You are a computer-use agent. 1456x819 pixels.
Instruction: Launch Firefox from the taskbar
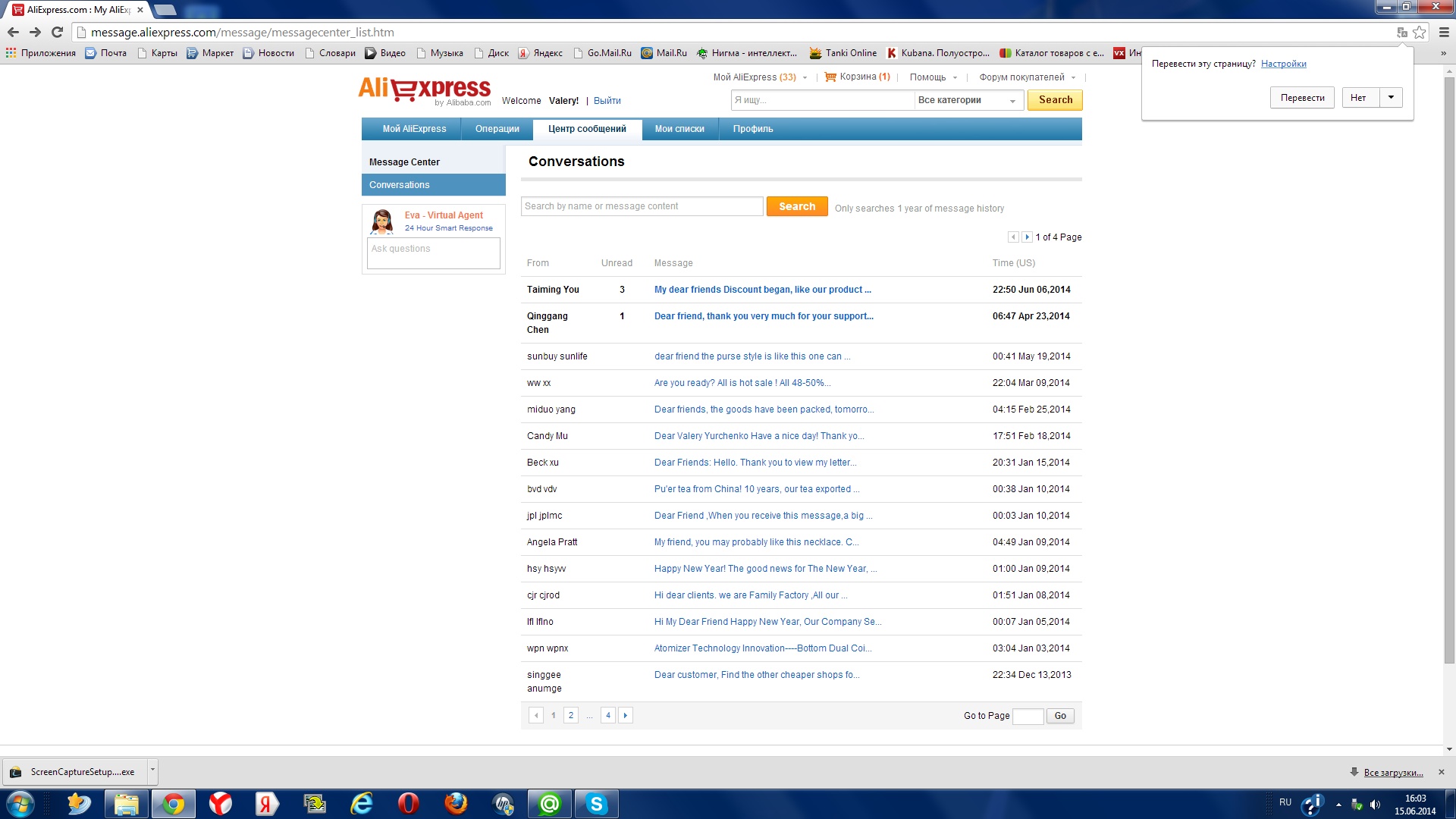[x=456, y=804]
